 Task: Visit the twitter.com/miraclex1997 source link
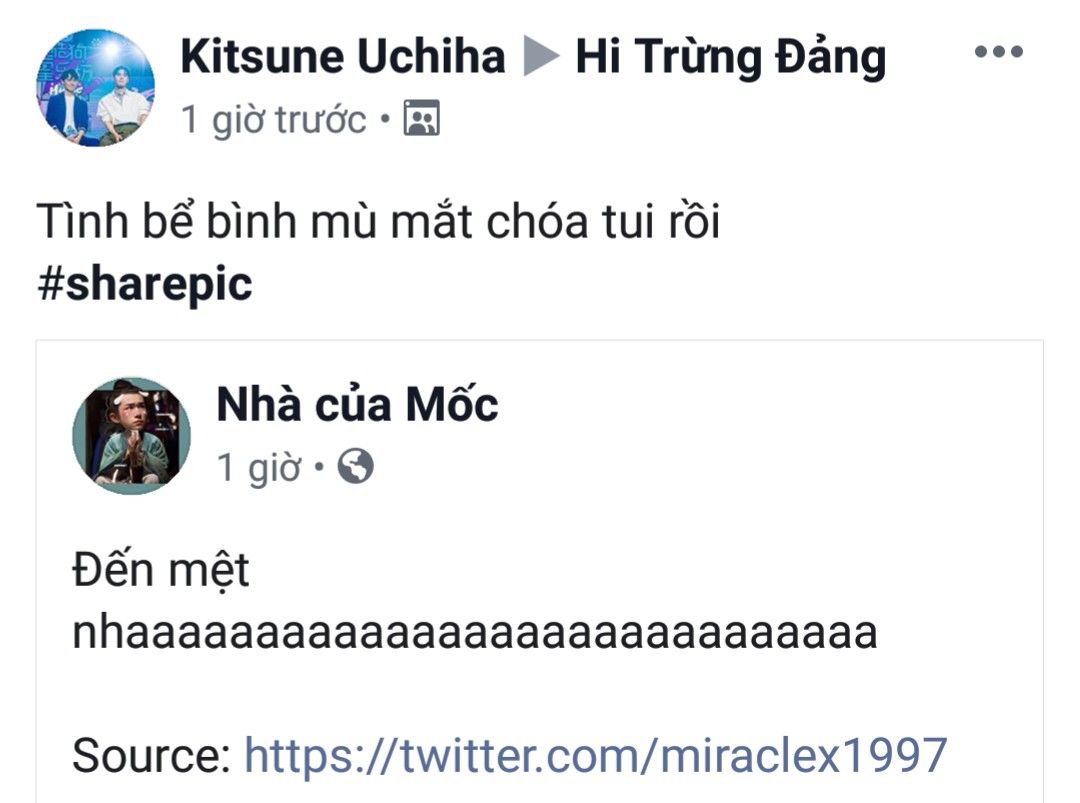point(595,755)
